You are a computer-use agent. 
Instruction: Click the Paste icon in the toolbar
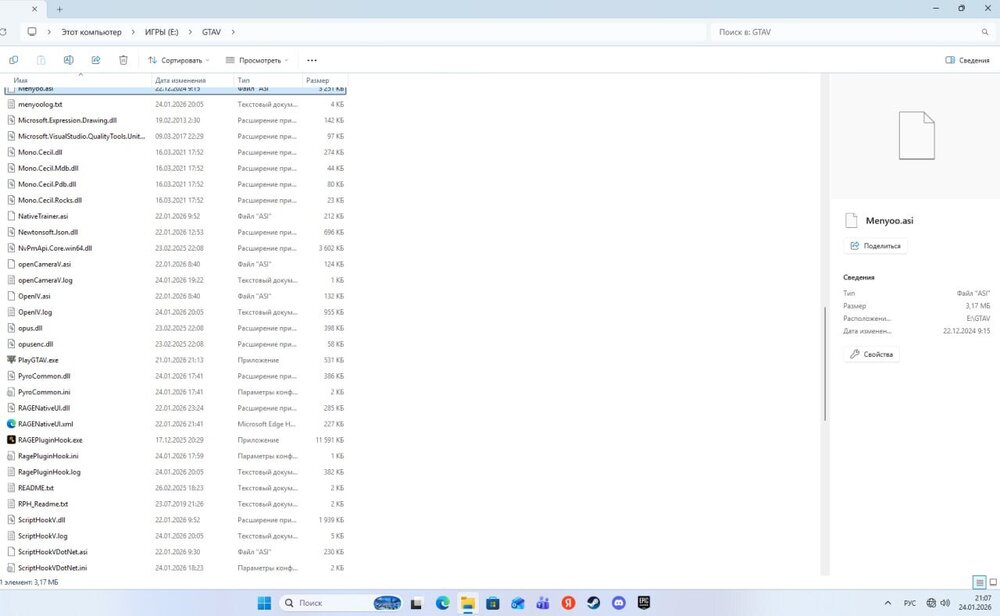(41, 60)
